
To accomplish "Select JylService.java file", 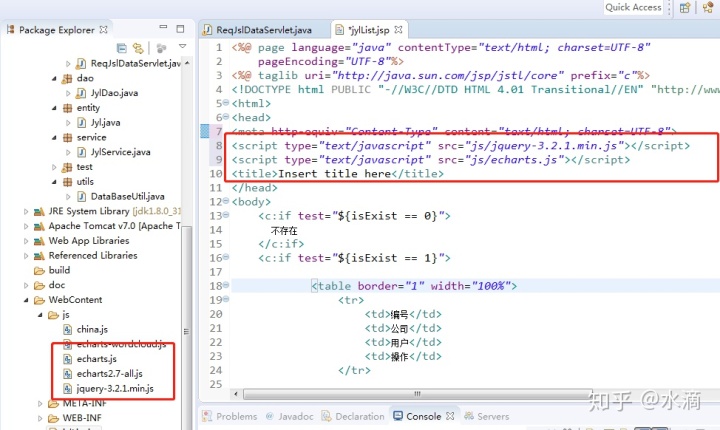I will tap(120, 152).
